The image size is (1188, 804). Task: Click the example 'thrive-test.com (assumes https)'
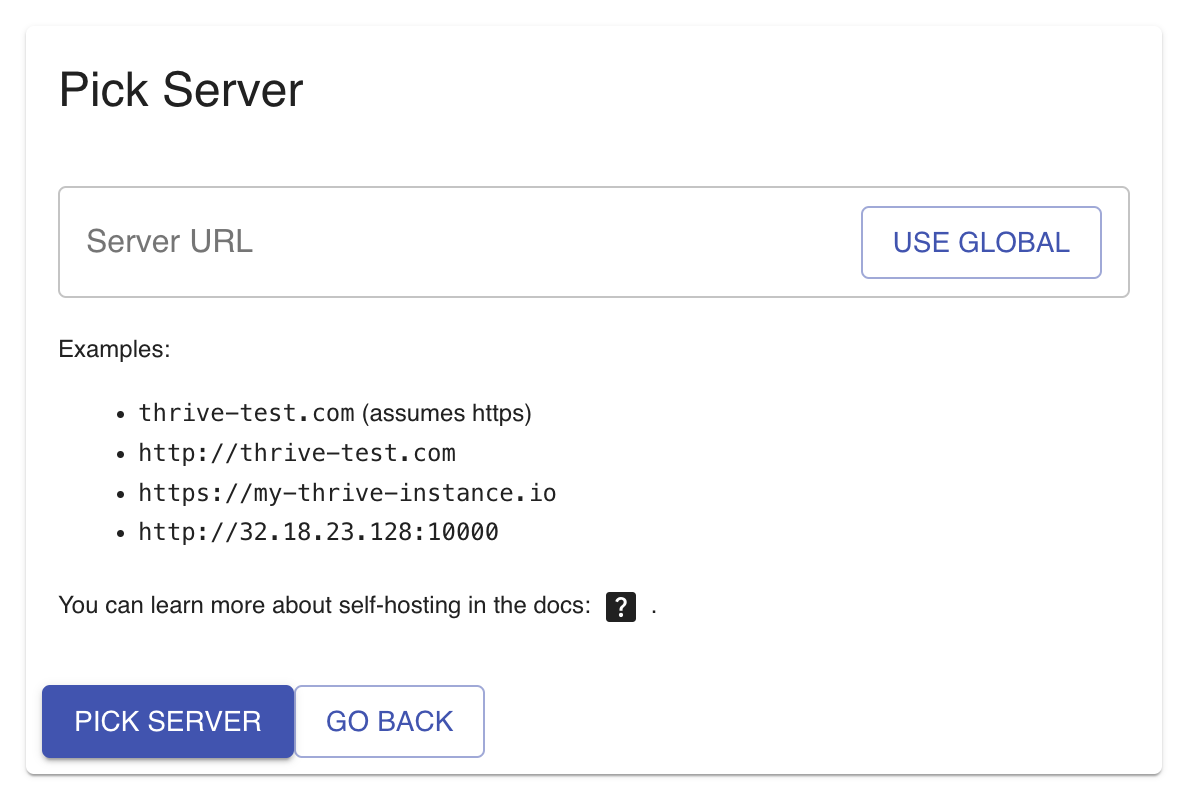333,412
